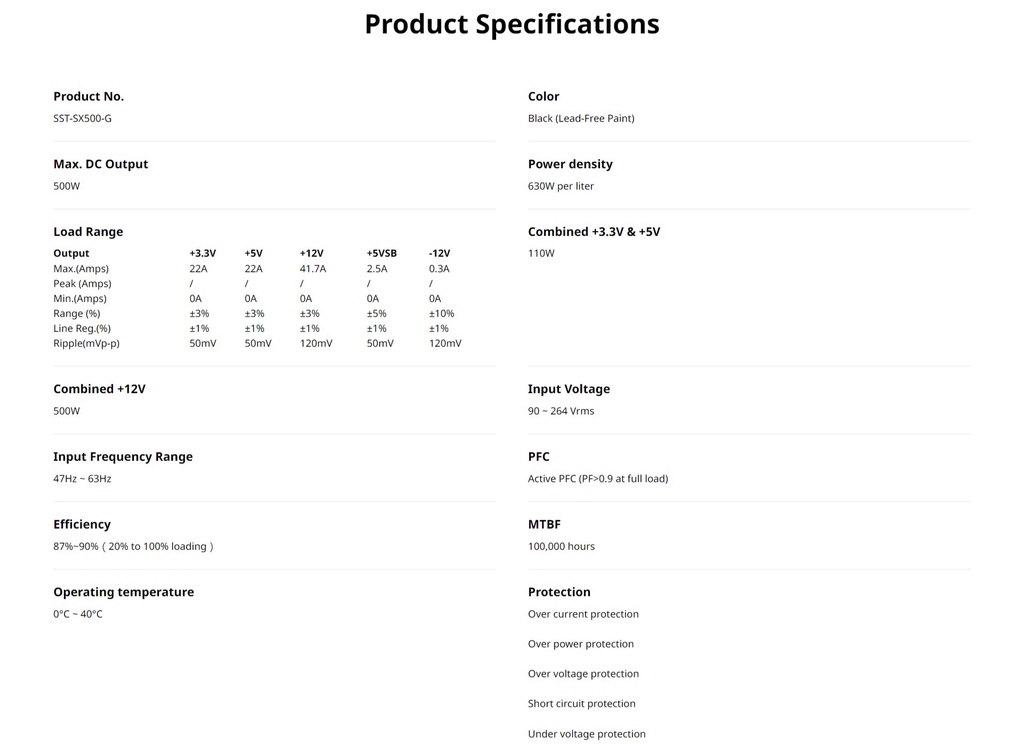Click the Short circuit protection entry
The height and width of the screenshot is (744, 1024).
point(581,704)
